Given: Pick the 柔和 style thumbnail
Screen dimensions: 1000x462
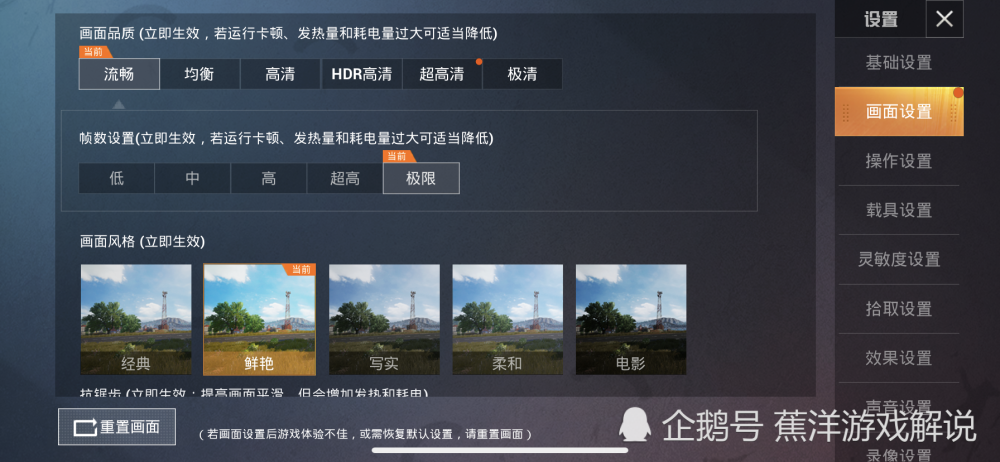Looking at the screenshot, I should 508,320.
